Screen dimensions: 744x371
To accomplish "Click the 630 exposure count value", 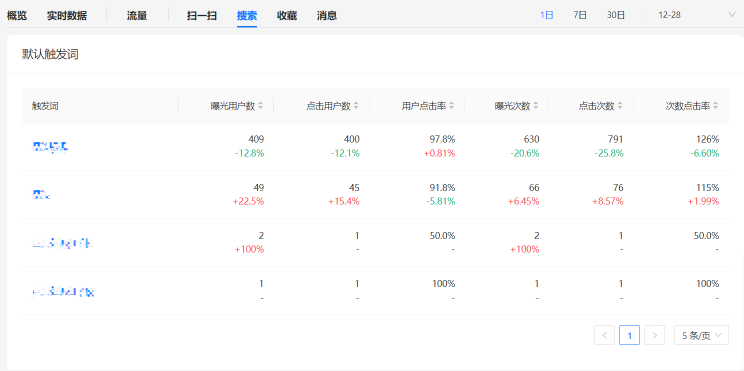I will tap(531, 139).
